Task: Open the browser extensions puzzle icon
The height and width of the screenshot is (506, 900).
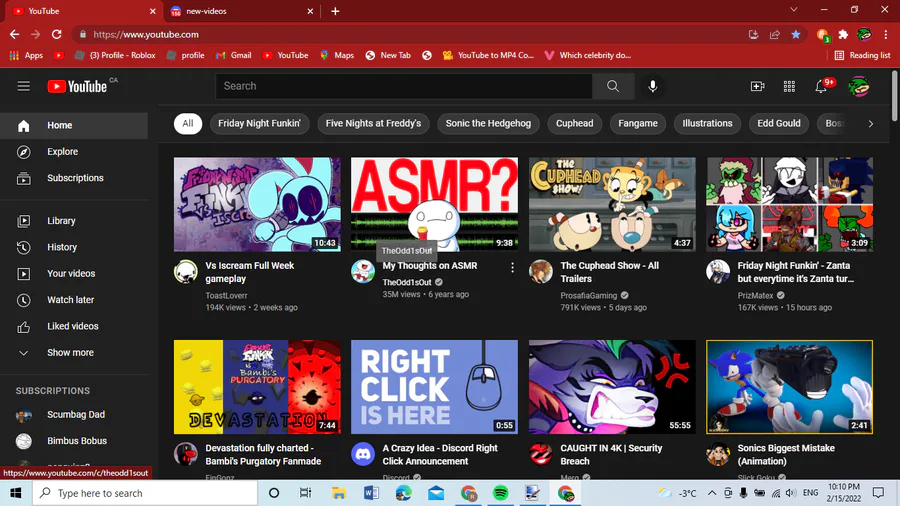Action: (843, 34)
